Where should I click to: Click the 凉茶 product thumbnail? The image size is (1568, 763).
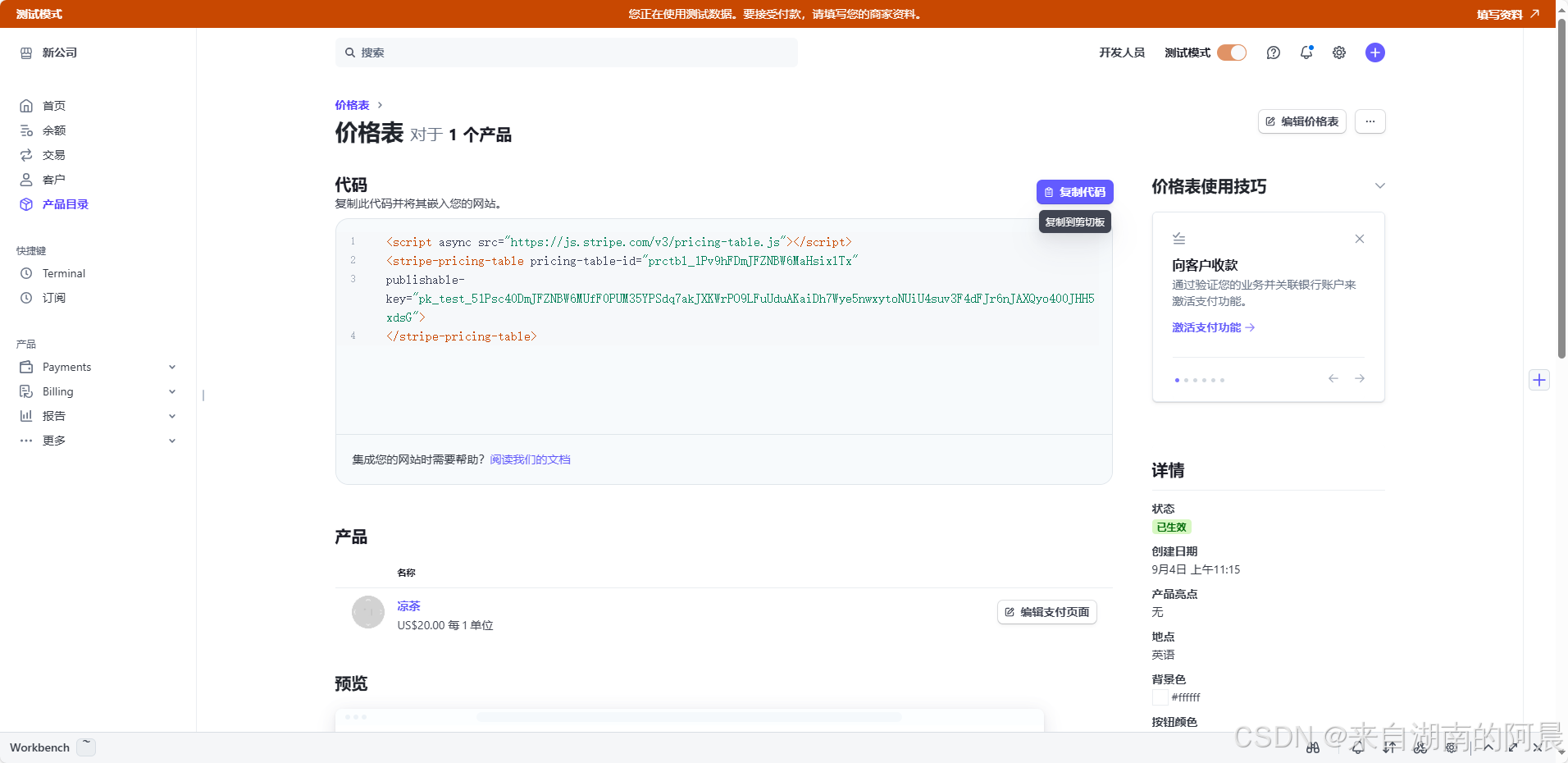coord(368,612)
